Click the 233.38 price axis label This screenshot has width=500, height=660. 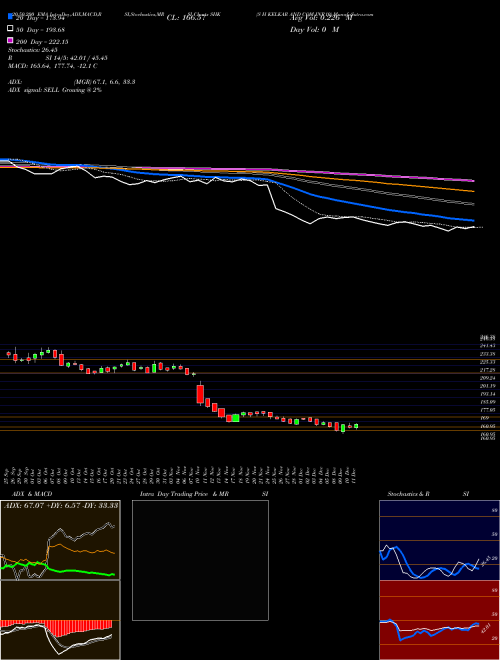pos(488,354)
